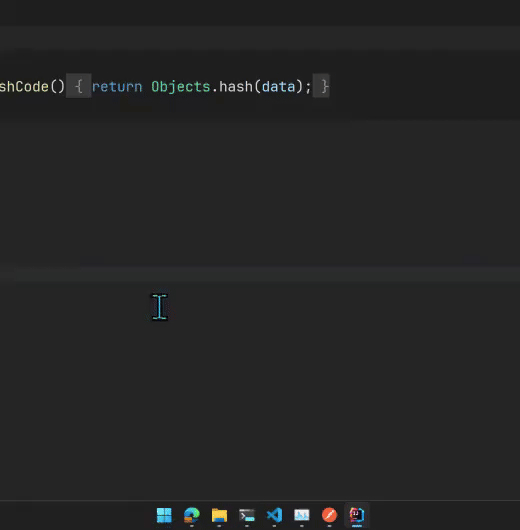Place caret on the return keyword
This screenshot has width=520, height=530.
point(117,87)
